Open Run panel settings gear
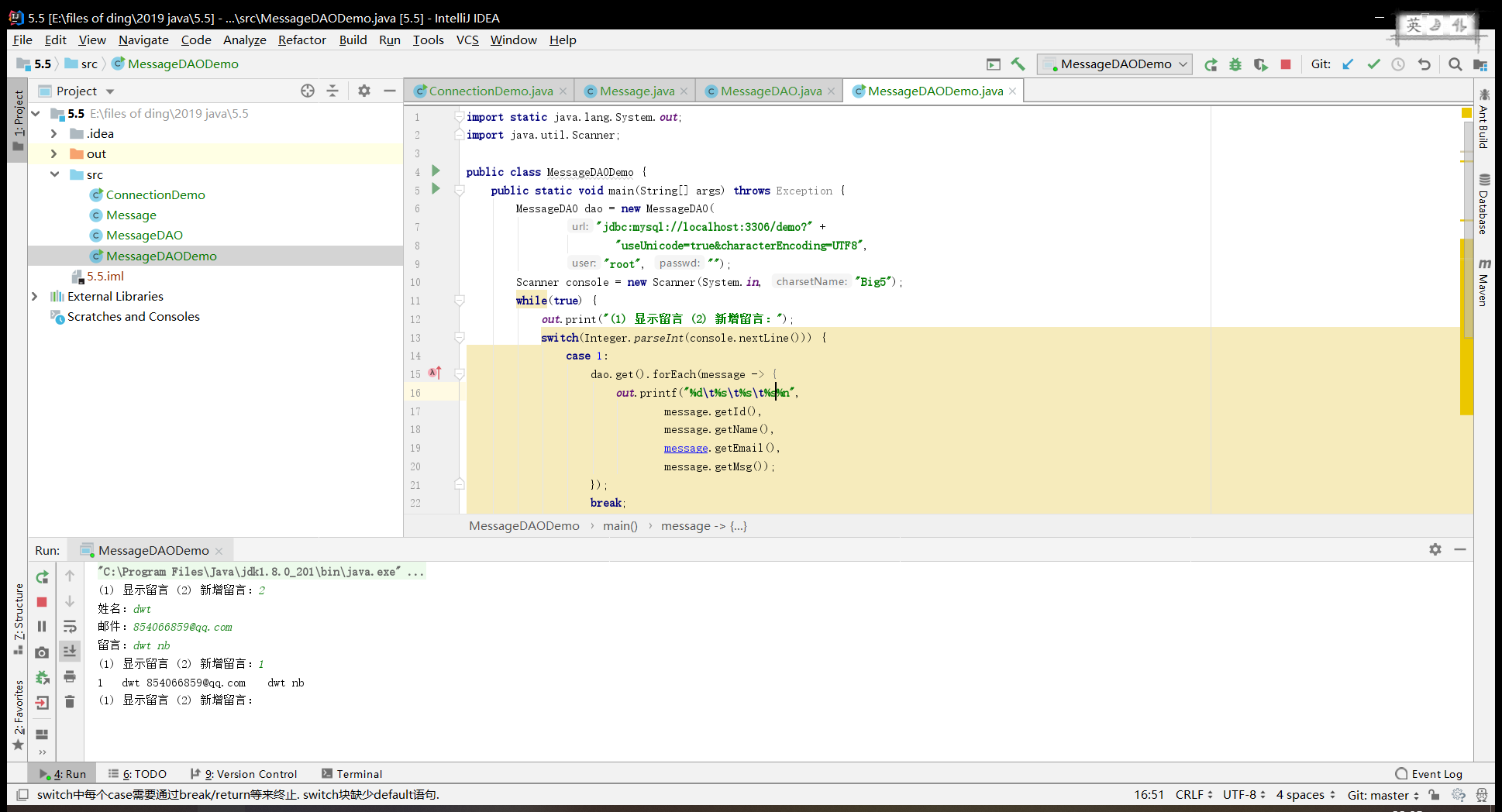The height and width of the screenshot is (812, 1502). click(x=1435, y=549)
